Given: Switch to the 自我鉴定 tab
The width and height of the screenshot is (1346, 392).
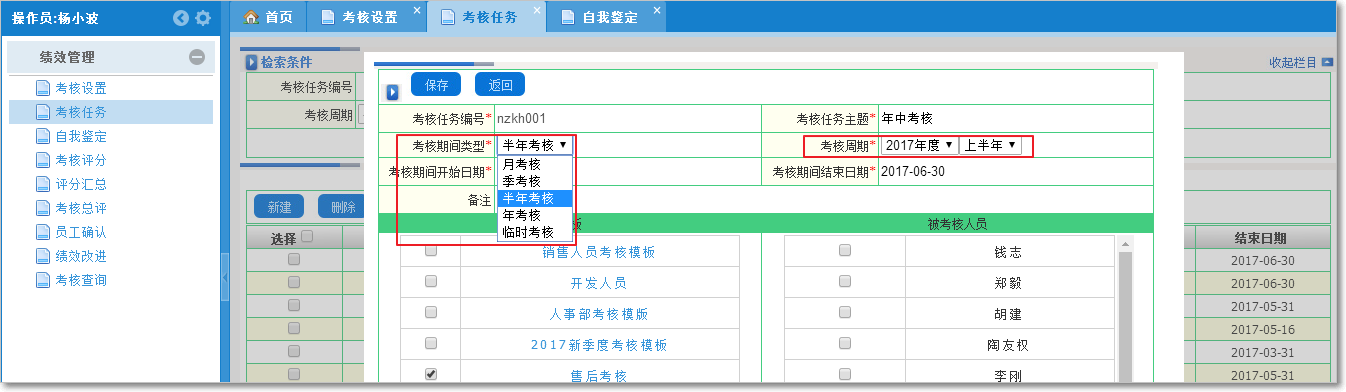Looking at the screenshot, I should coord(607,17).
